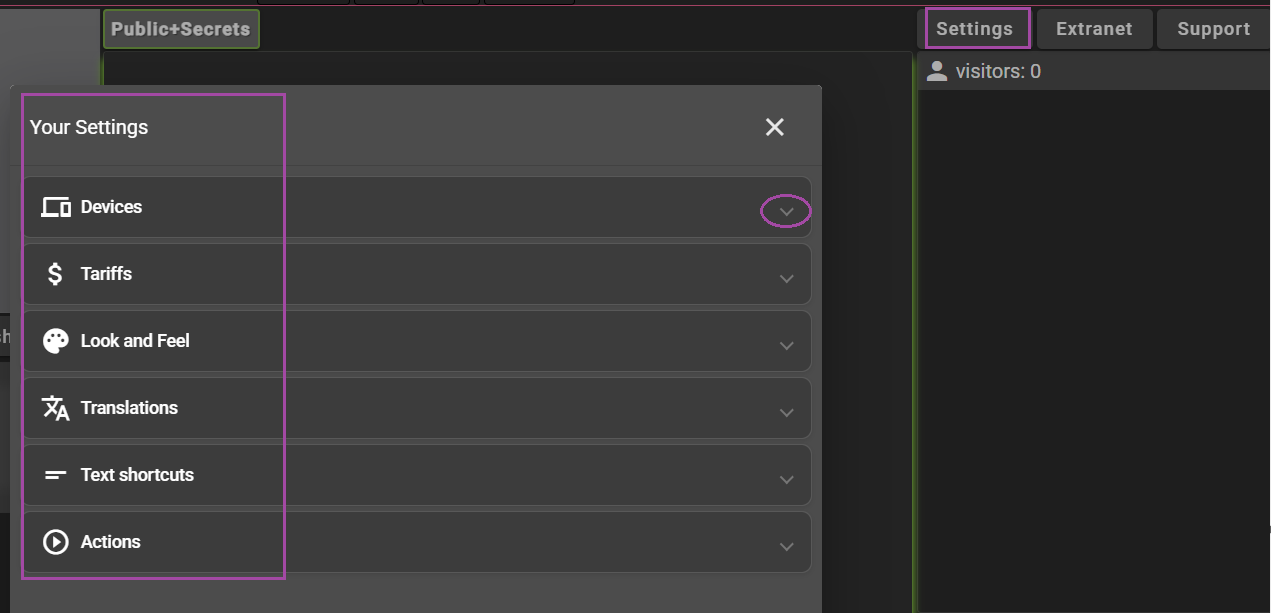Expand the Devices section chevron
The height and width of the screenshot is (613, 1271).
click(787, 212)
